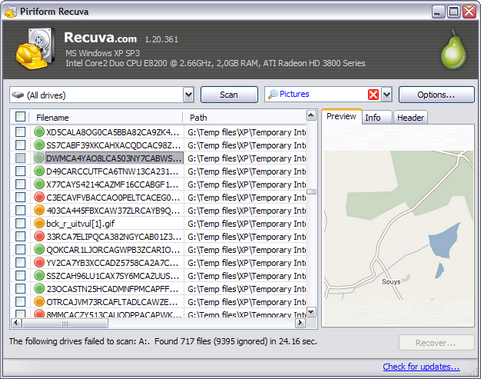The image size is (481, 379).
Task: Click the orange status dot for OTRCAJVM73RCAFLTADLCAWZE
Action: (x=39, y=302)
